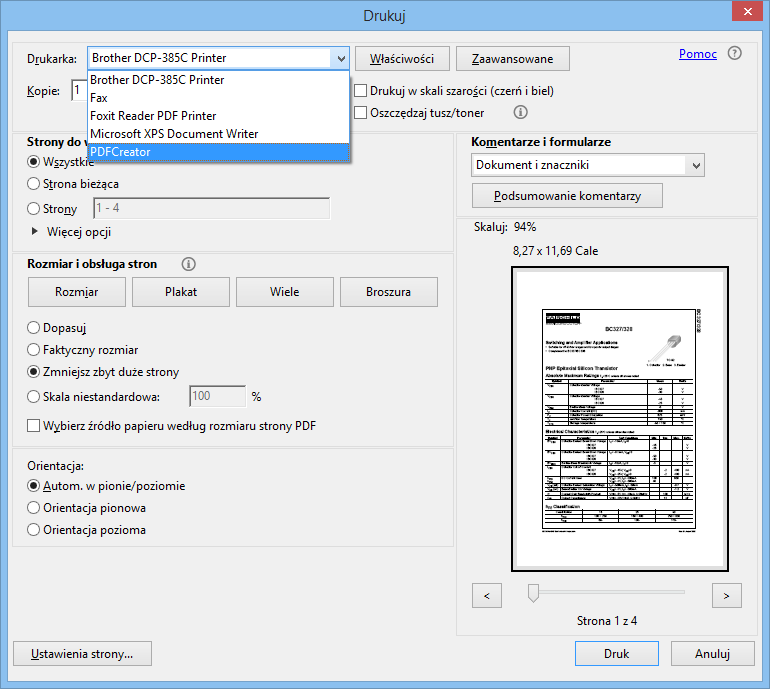Image resolution: width=770 pixels, height=689 pixels.
Task: Click the page preview slider handle
Action: pos(533,593)
